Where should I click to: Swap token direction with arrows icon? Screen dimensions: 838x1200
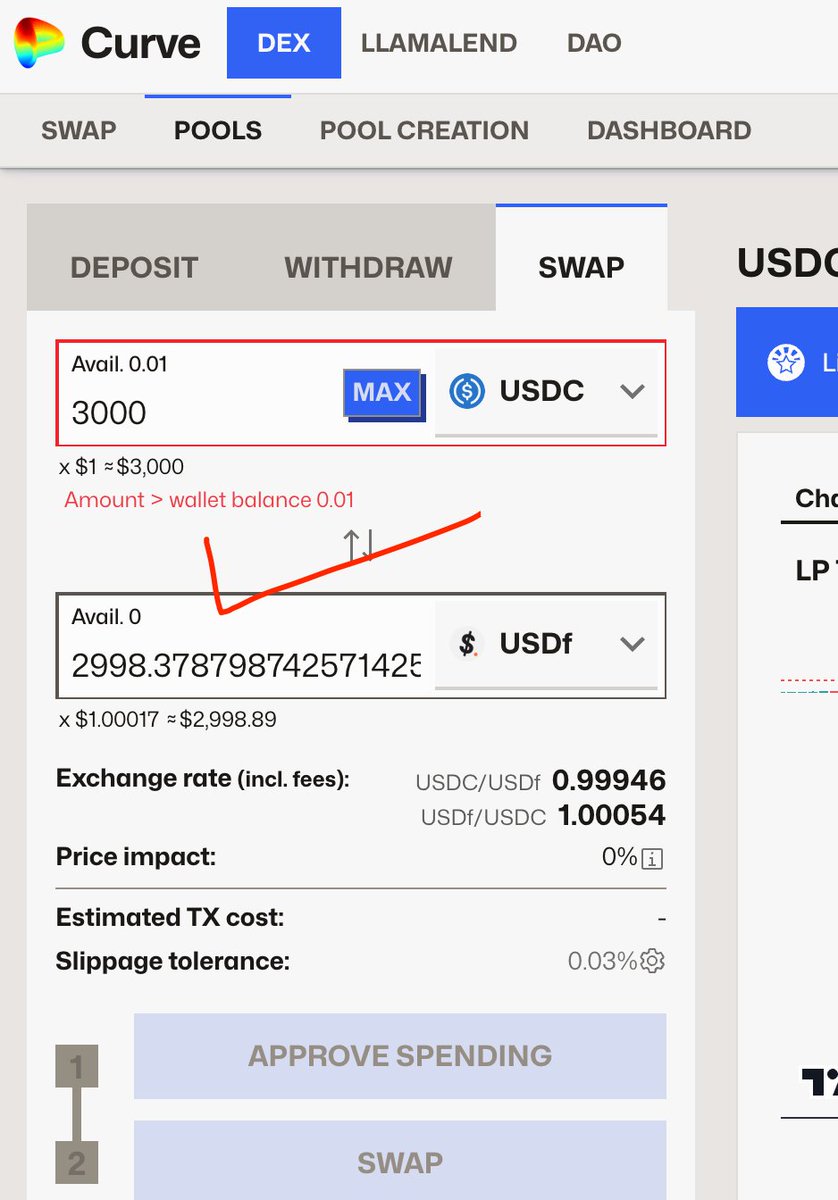359,545
